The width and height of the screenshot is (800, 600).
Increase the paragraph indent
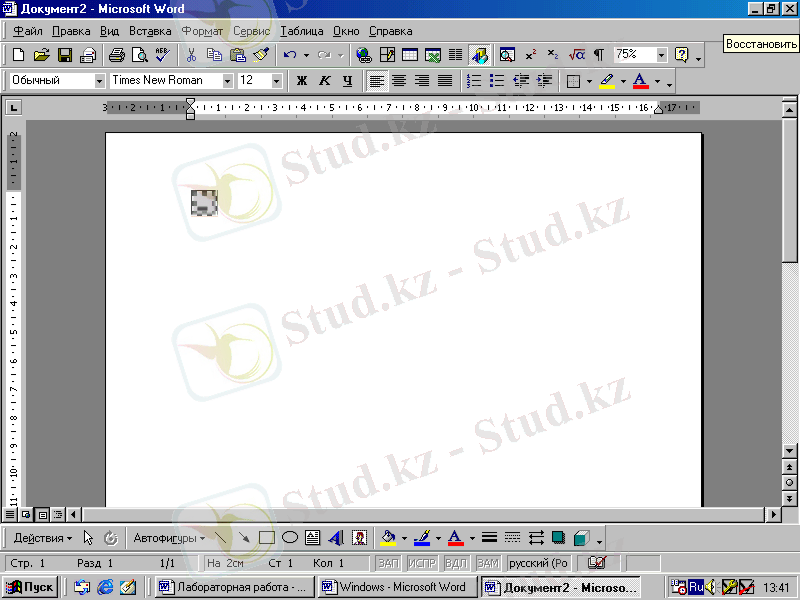pyautogui.click(x=544, y=81)
